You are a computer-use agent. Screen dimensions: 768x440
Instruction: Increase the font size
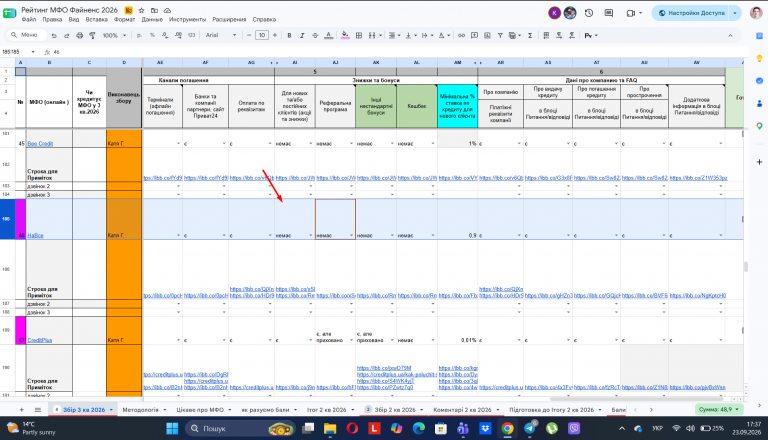tap(275, 35)
